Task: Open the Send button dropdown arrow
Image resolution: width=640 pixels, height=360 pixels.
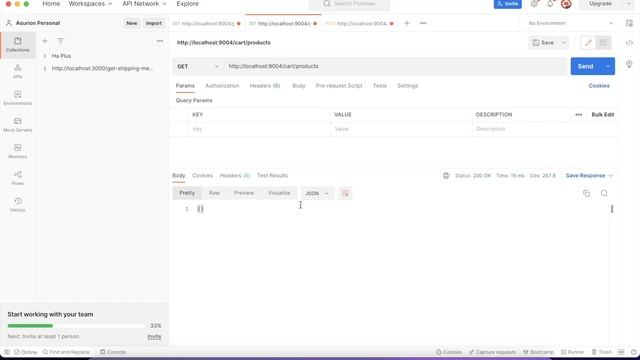Action: pos(607,67)
